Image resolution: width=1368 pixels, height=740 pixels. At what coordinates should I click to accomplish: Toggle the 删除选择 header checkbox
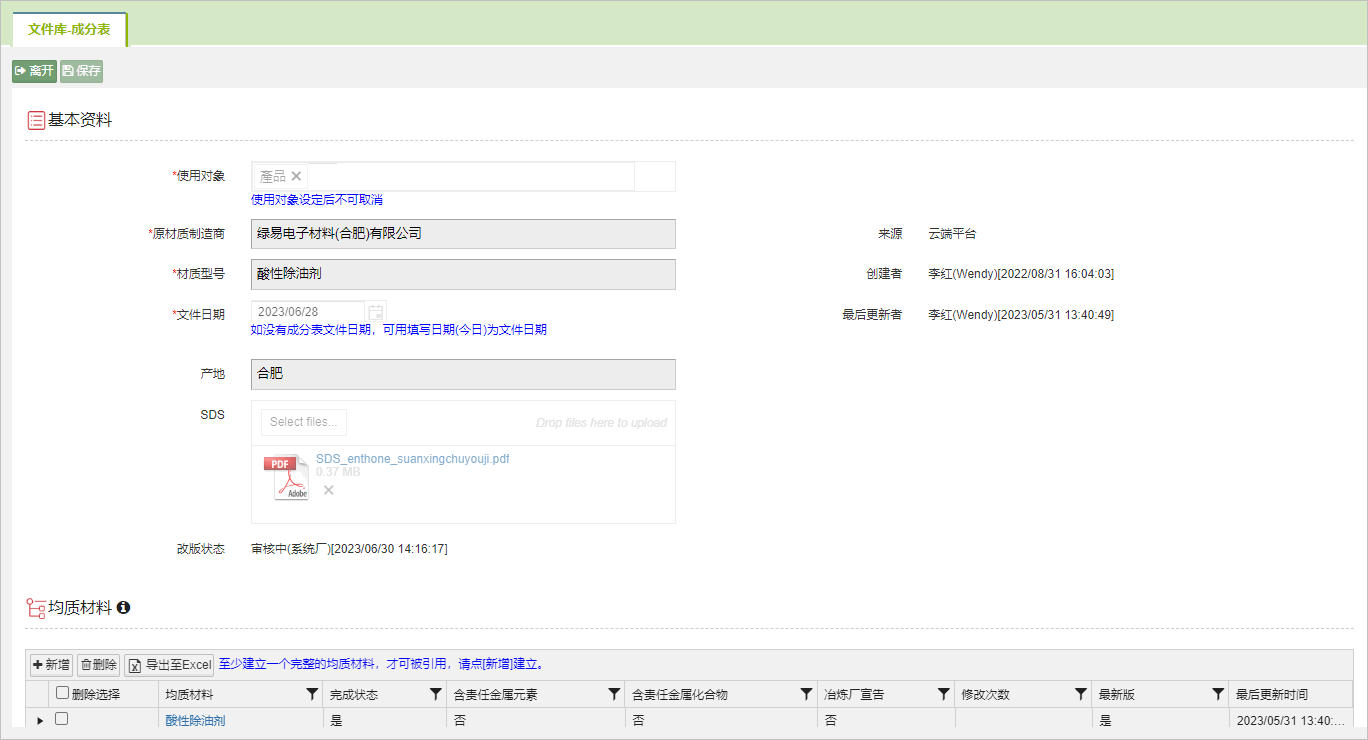62,693
